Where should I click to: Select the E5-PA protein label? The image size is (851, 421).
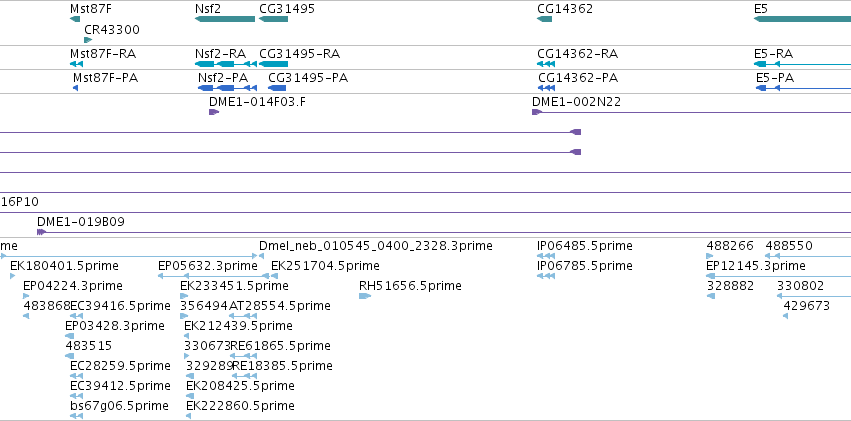click(x=775, y=78)
